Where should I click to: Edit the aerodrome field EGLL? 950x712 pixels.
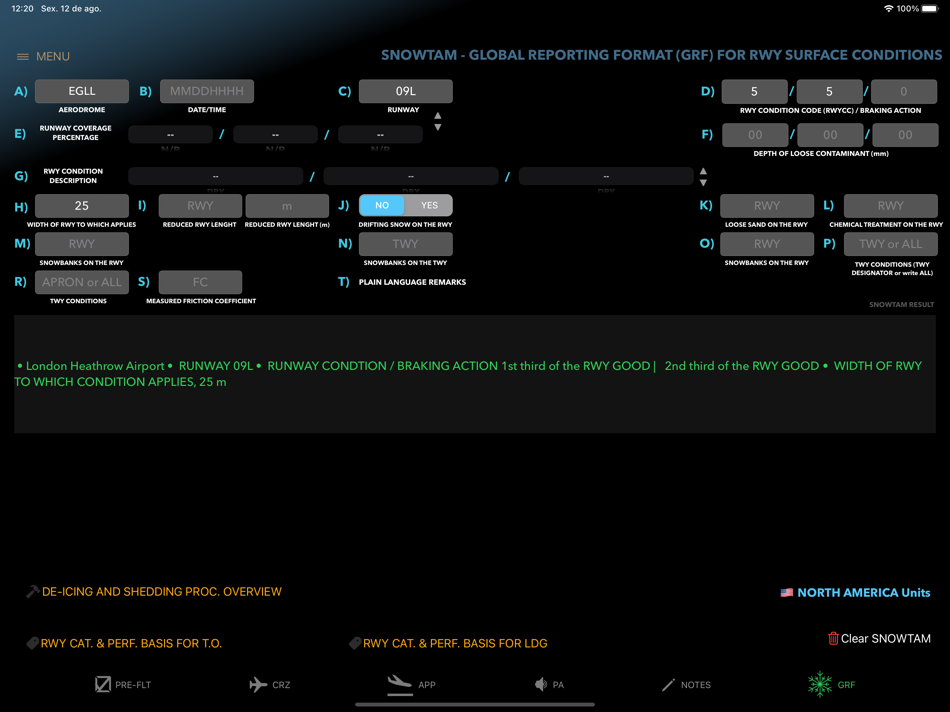(x=82, y=91)
